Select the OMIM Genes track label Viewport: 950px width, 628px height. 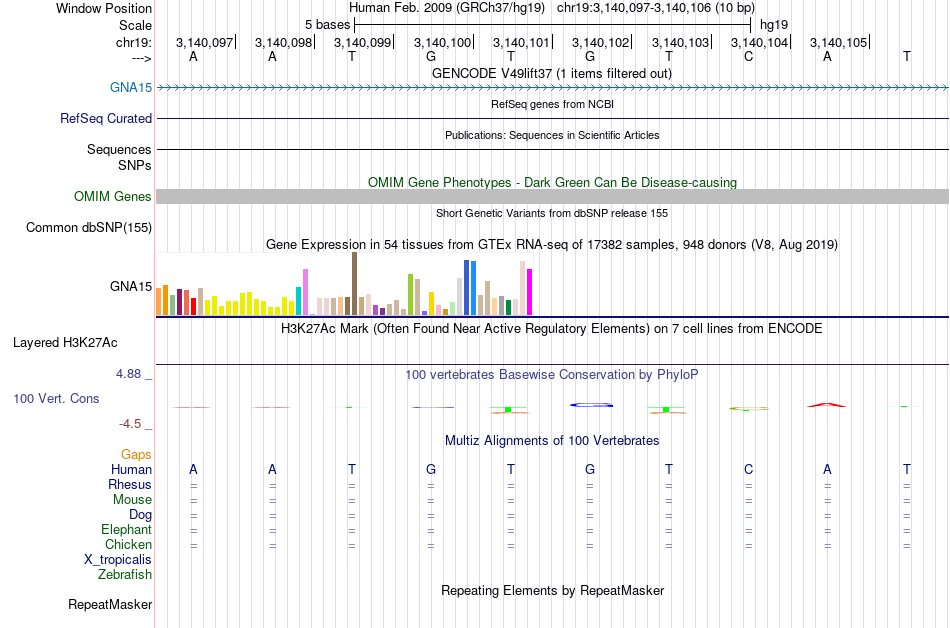click(x=113, y=196)
